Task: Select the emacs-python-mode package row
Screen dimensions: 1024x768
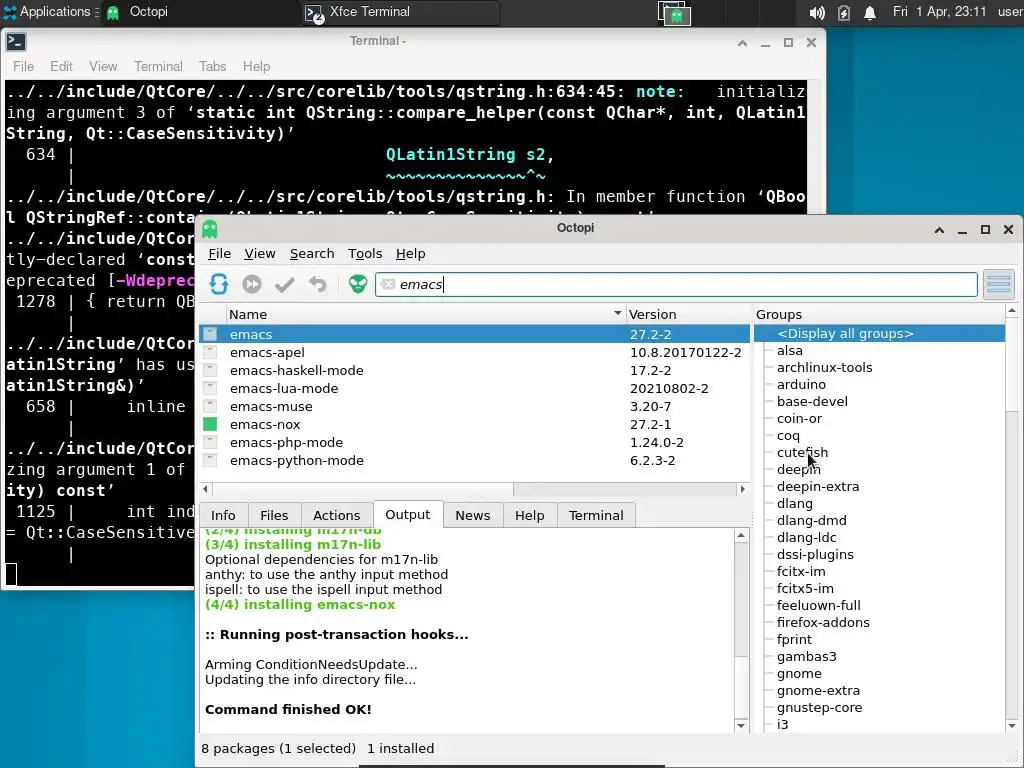Action: click(475, 460)
